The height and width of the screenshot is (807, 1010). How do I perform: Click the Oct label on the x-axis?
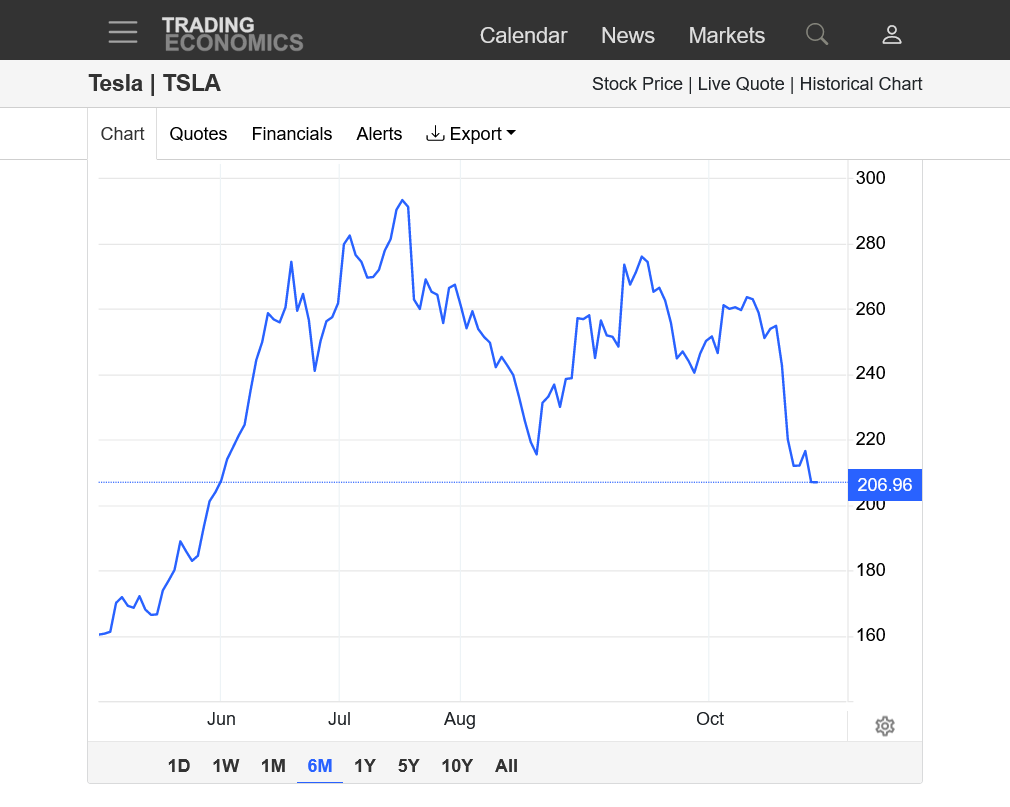coord(710,719)
